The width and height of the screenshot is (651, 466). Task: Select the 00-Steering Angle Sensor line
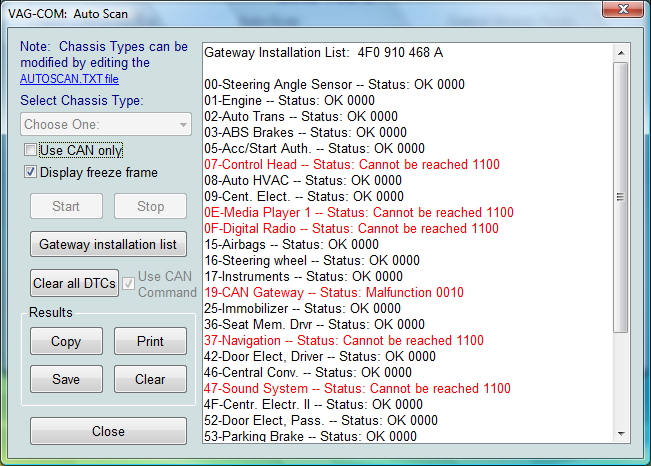(x=334, y=84)
